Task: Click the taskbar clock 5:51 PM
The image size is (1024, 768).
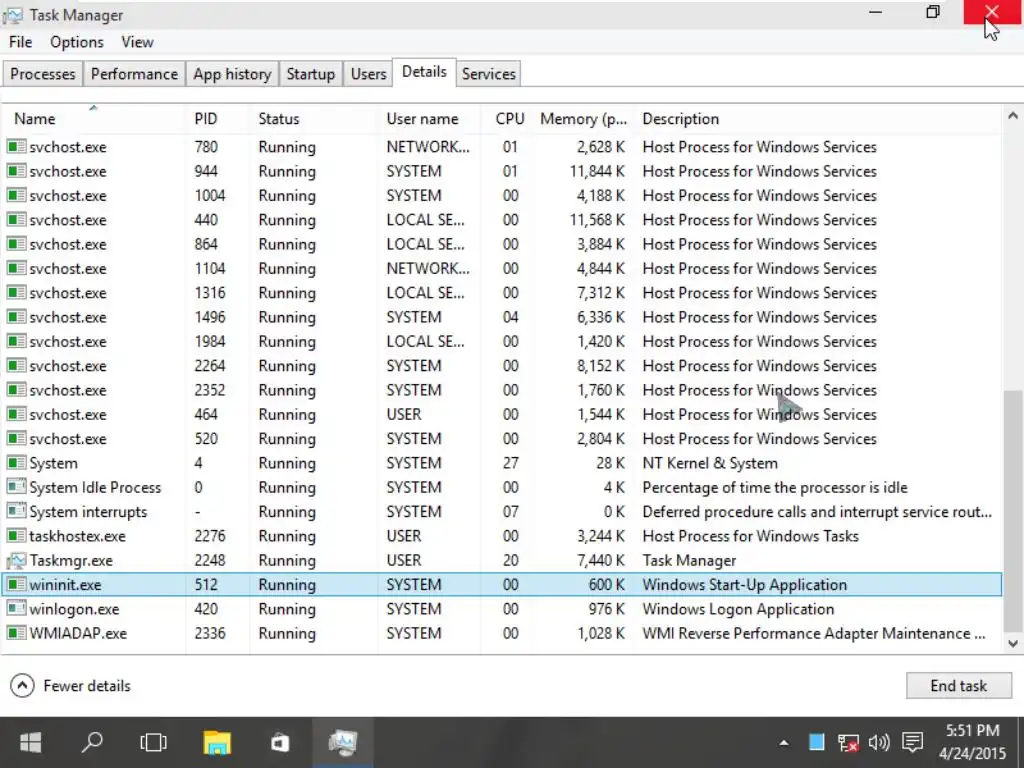Action: [972, 730]
